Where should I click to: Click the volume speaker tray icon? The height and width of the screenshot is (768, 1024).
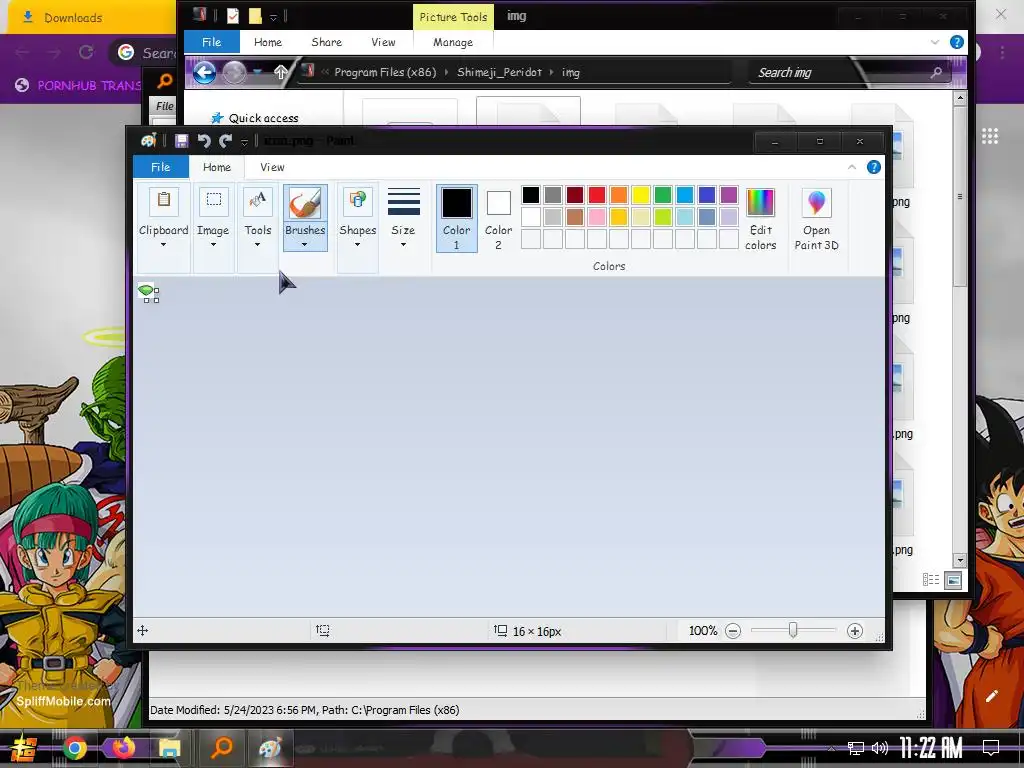click(x=880, y=748)
